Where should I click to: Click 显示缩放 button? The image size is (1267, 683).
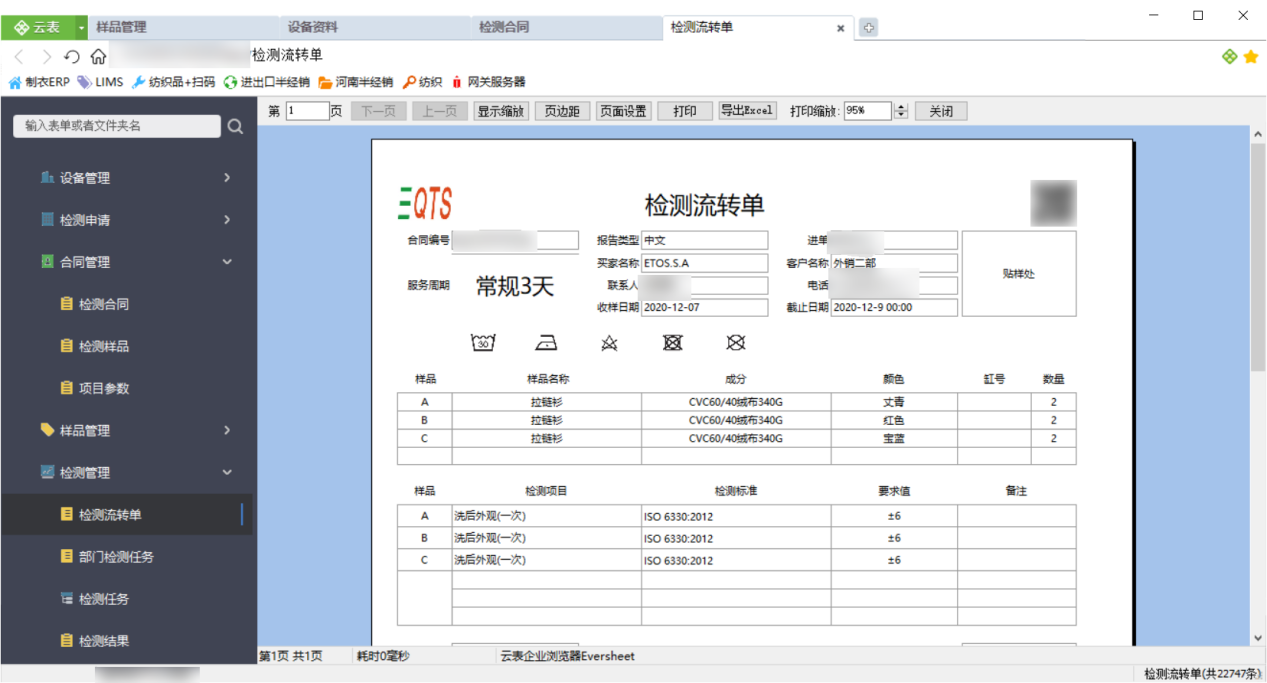[x=501, y=111]
